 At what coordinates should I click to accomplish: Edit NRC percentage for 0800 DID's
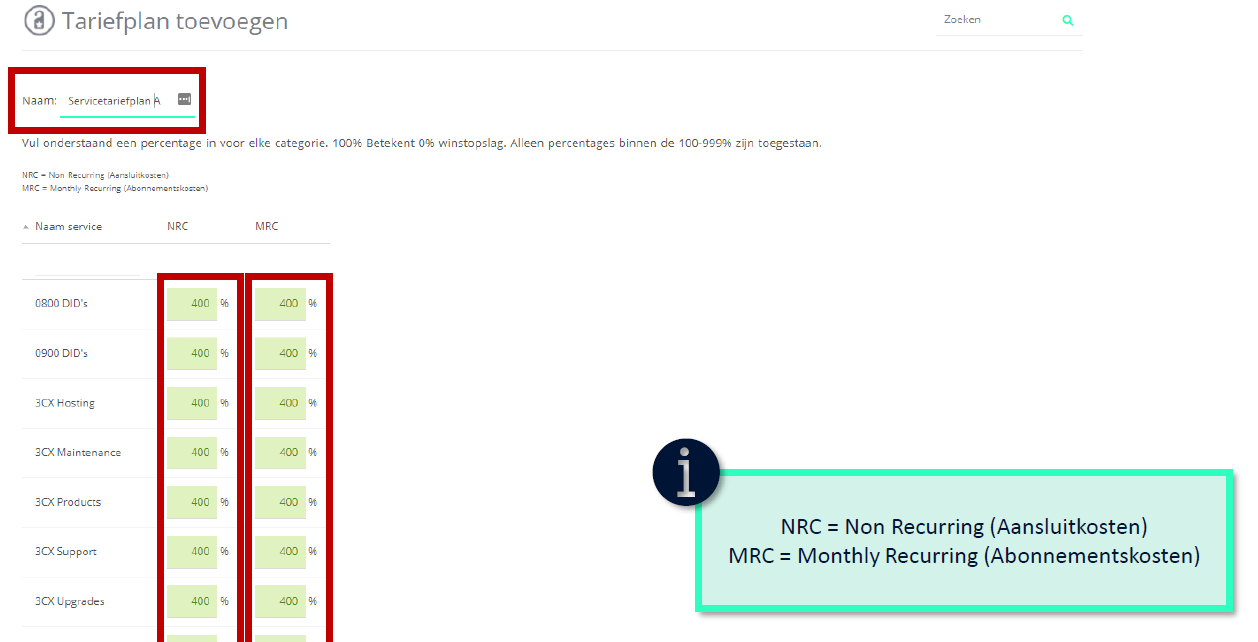click(x=192, y=304)
